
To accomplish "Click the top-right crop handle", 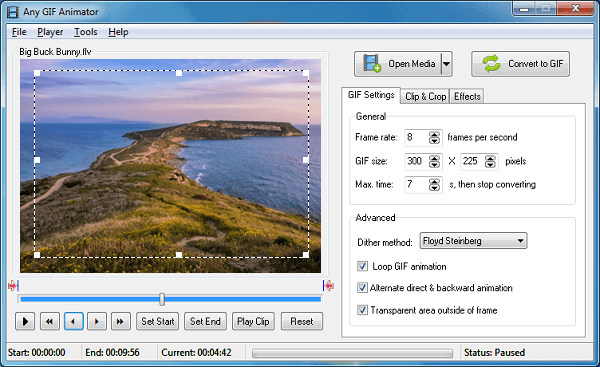I will coord(306,73).
